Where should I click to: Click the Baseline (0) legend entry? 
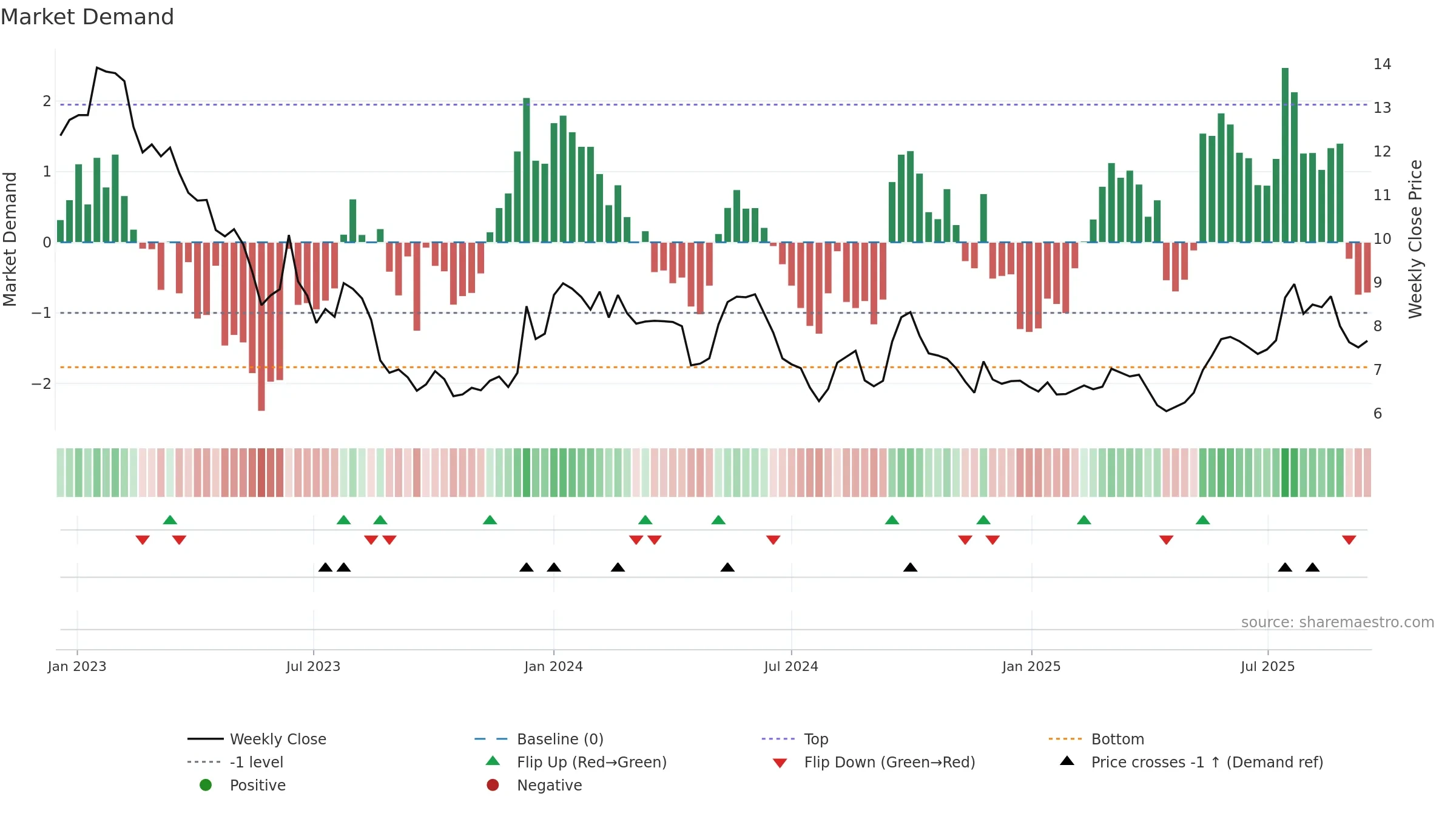[x=539, y=739]
